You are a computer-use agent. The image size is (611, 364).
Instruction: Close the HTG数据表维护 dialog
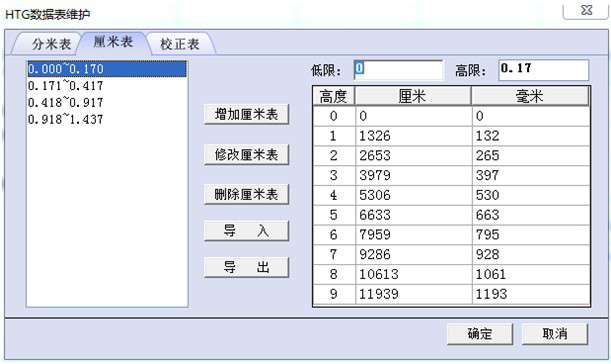pyautogui.click(x=585, y=10)
